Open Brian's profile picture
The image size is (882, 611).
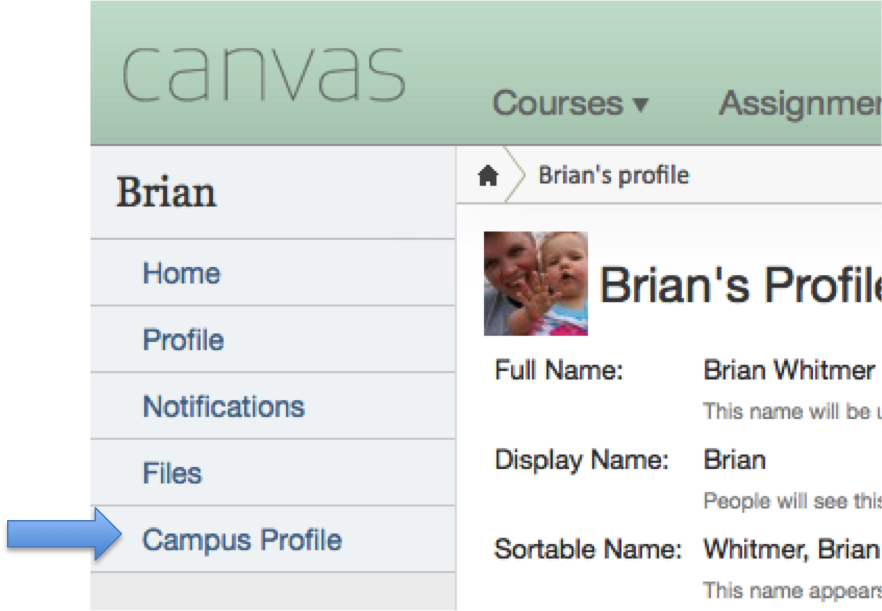pos(535,283)
